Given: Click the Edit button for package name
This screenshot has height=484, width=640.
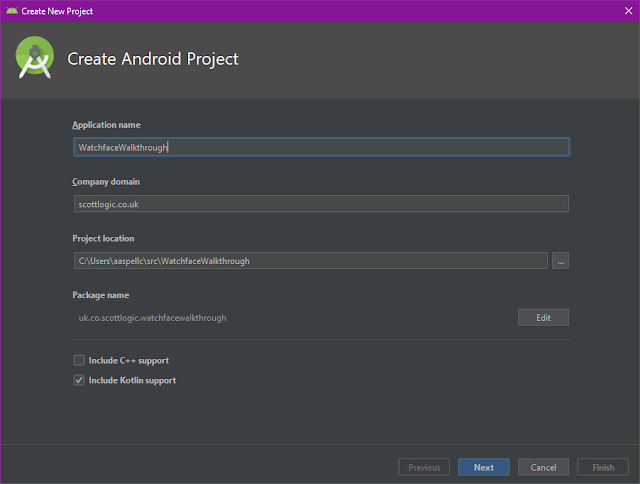Looking at the screenshot, I should (543, 317).
